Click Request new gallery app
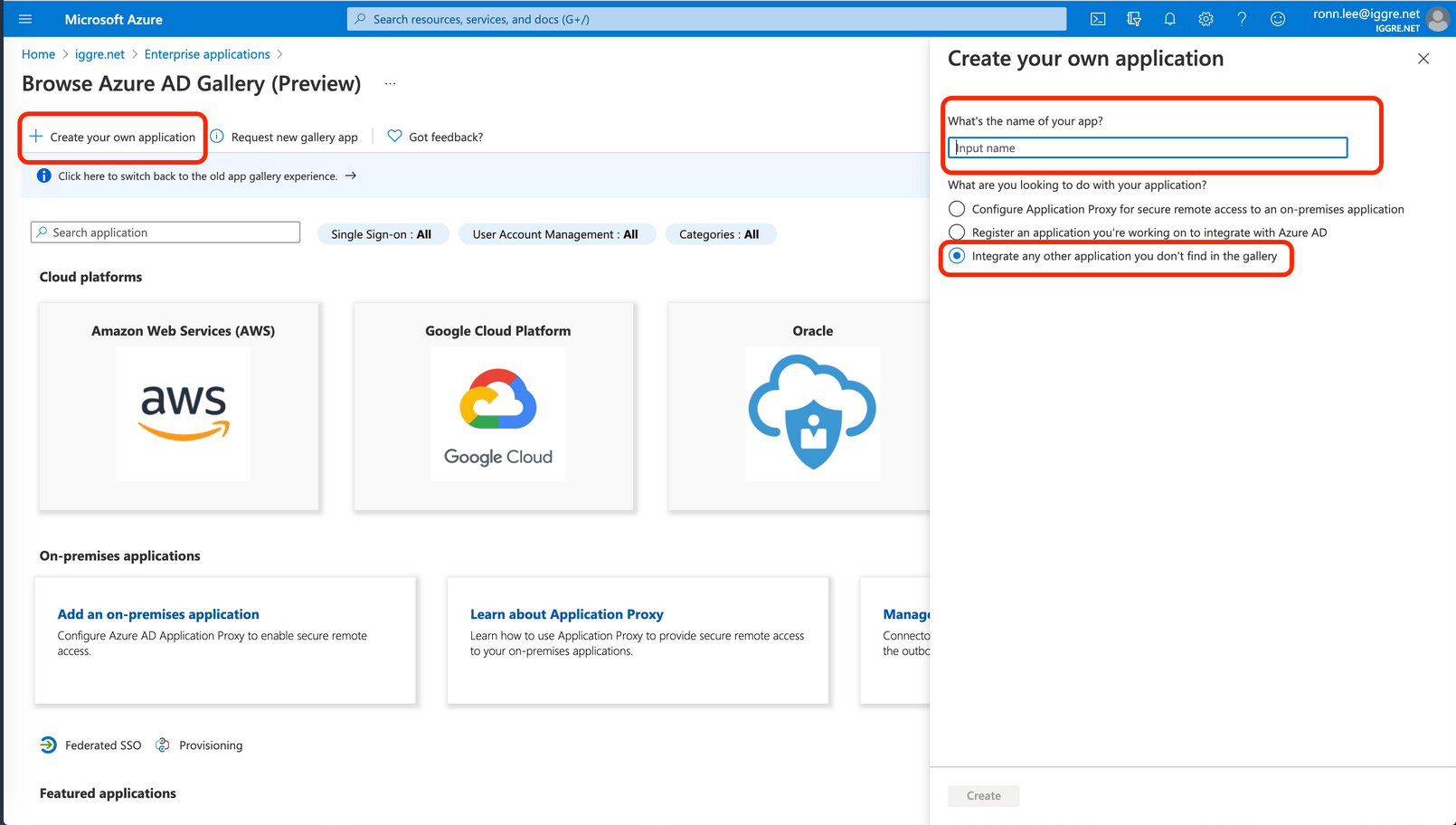This screenshot has height=825, width=1456. tap(285, 137)
